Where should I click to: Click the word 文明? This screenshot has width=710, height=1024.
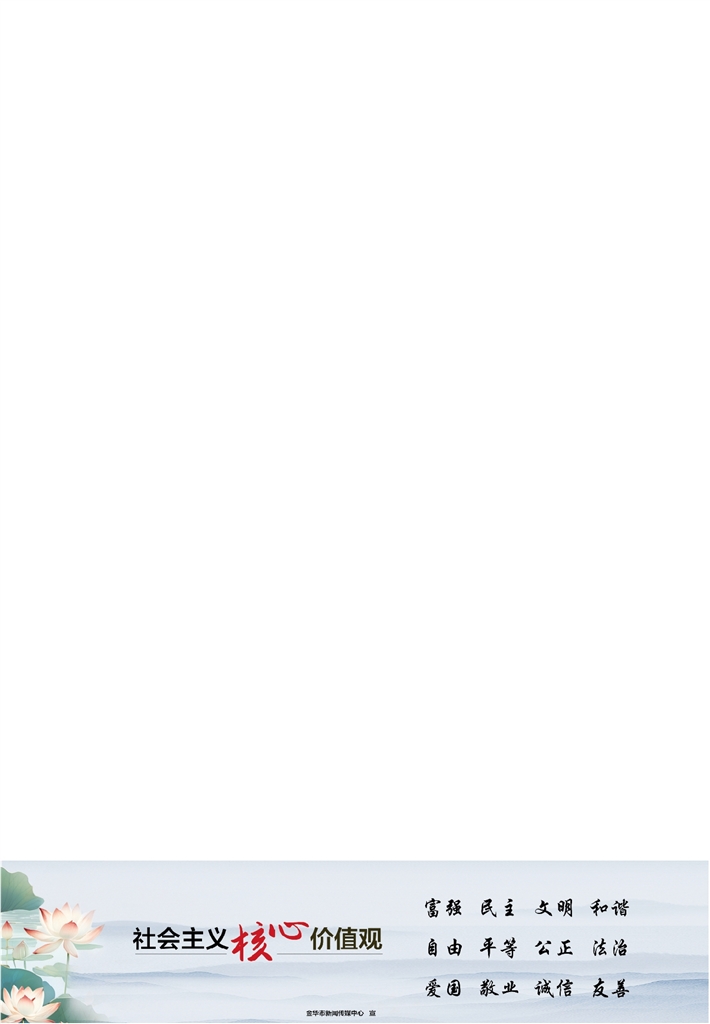pyautogui.click(x=554, y=908)
